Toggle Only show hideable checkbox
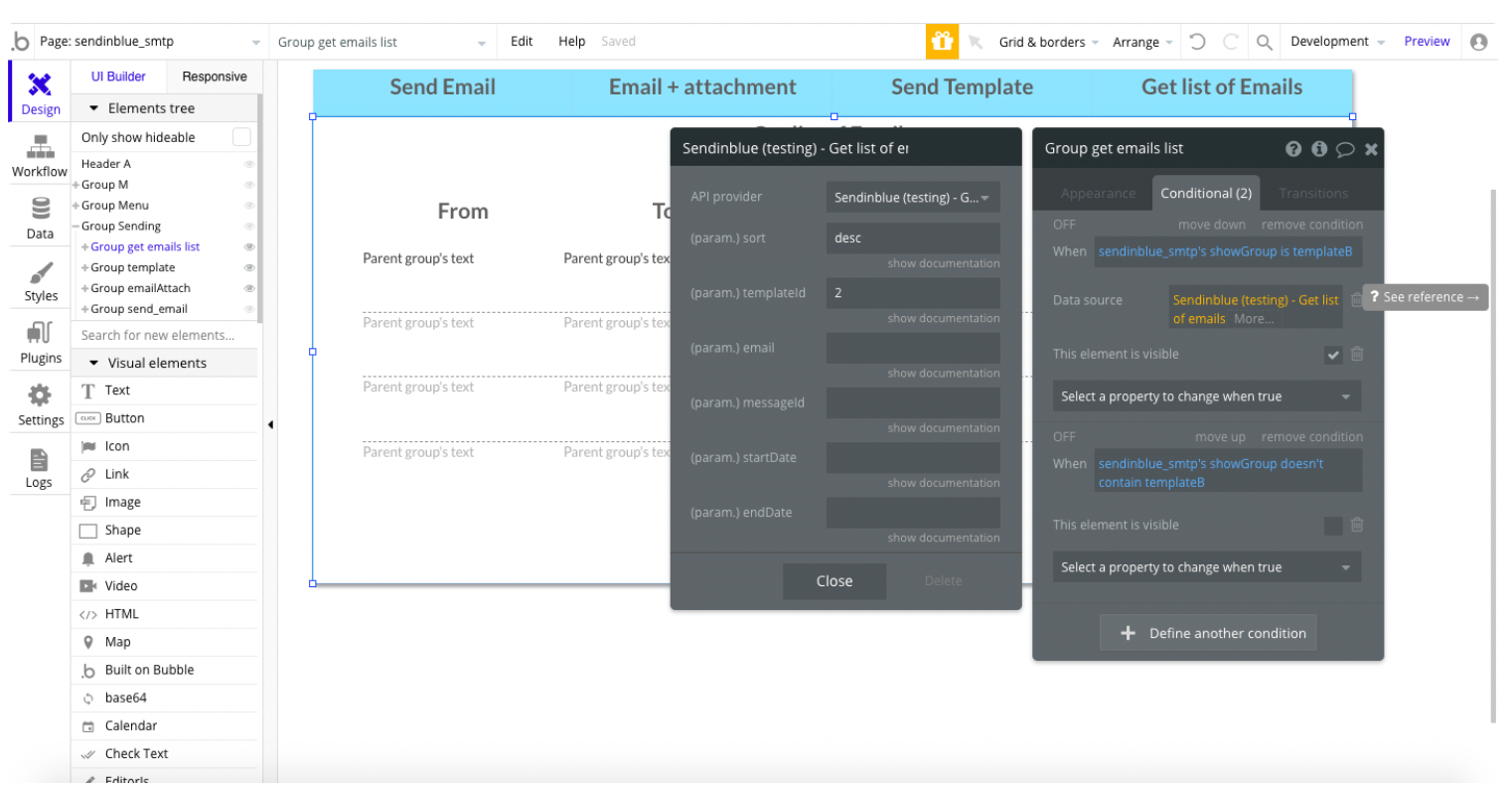1512x785 pixels. point(241,137)
